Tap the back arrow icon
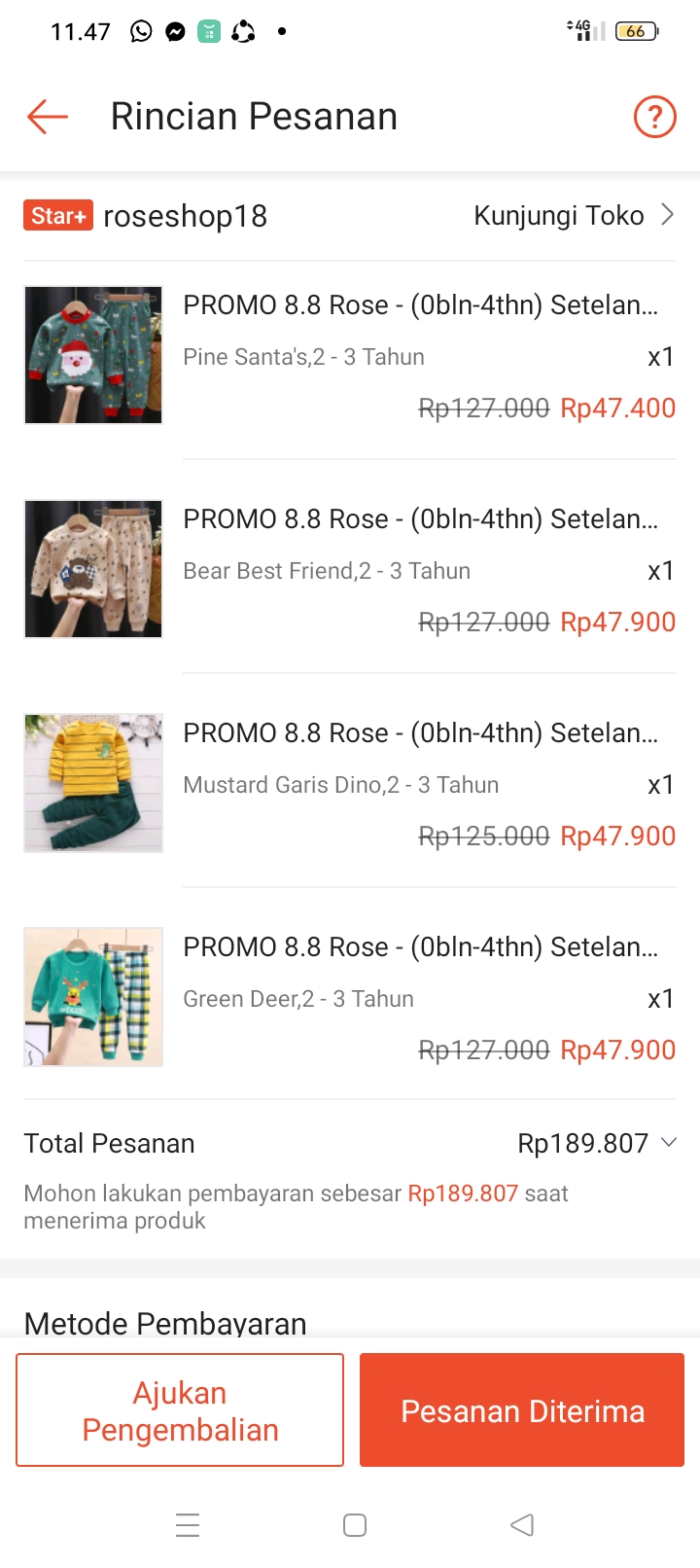Screen dimensions: 700x1568 48,117
